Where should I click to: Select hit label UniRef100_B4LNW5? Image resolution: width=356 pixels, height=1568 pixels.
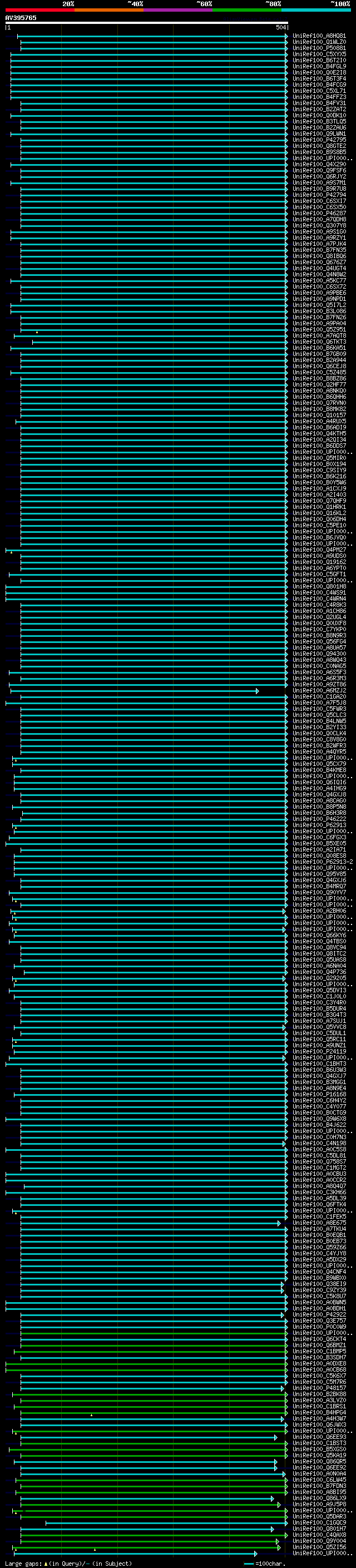[319, 721]
